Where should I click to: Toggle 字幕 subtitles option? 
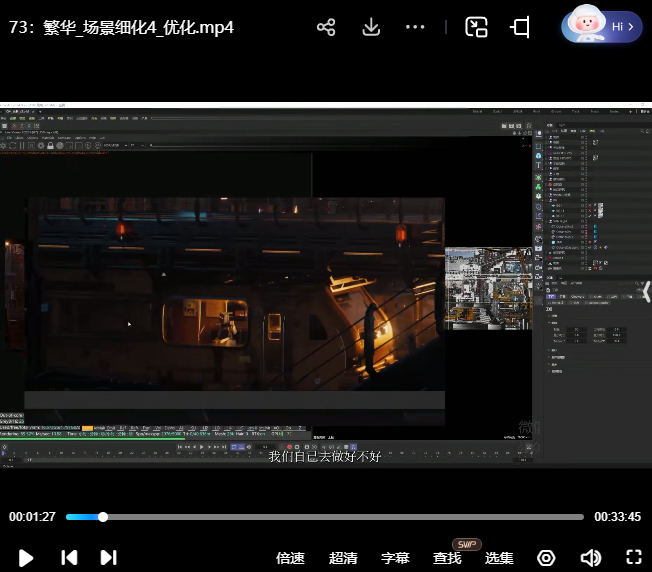pyautogui.click(x=395, y=558)
